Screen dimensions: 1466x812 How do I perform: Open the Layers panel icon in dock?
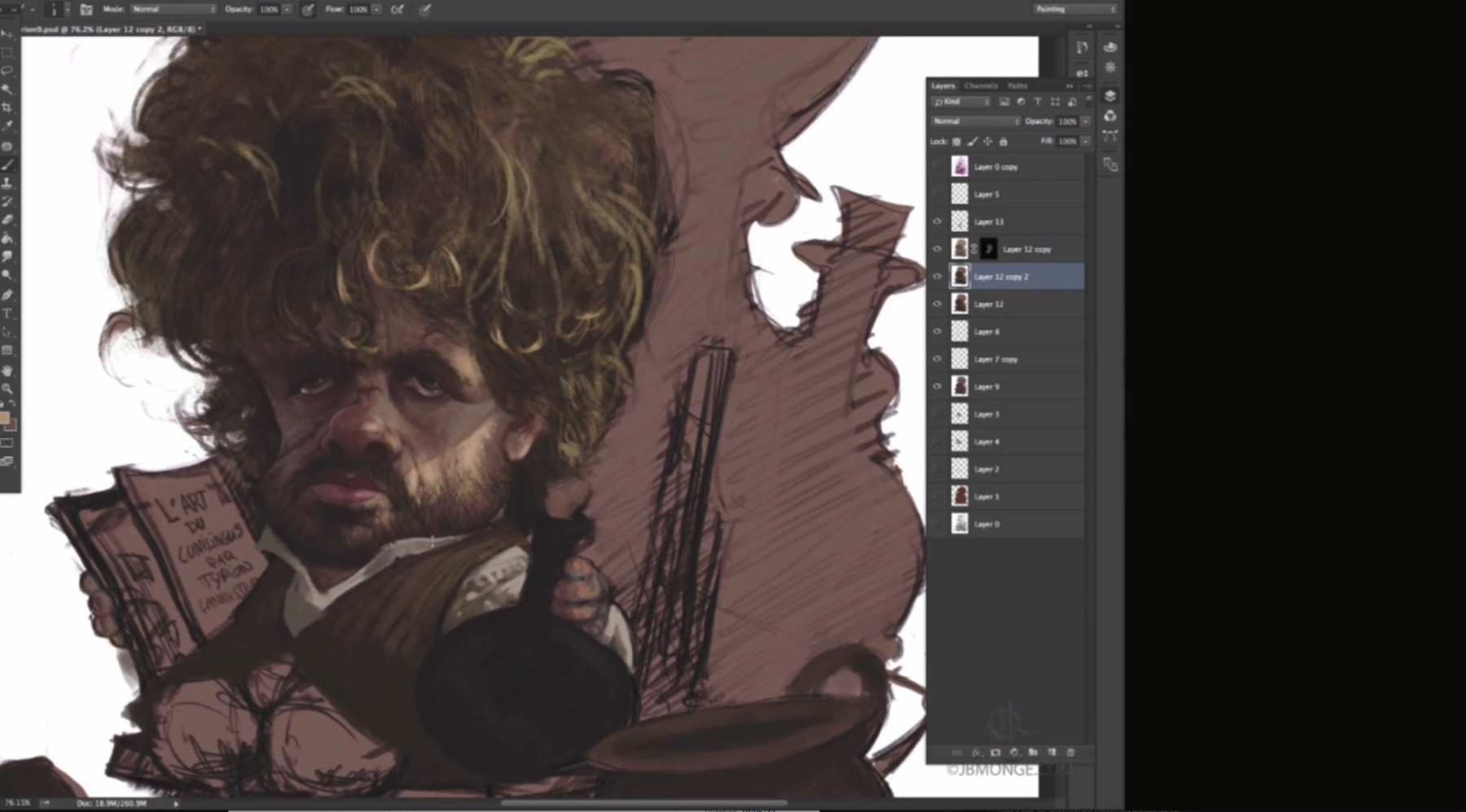1110,96
